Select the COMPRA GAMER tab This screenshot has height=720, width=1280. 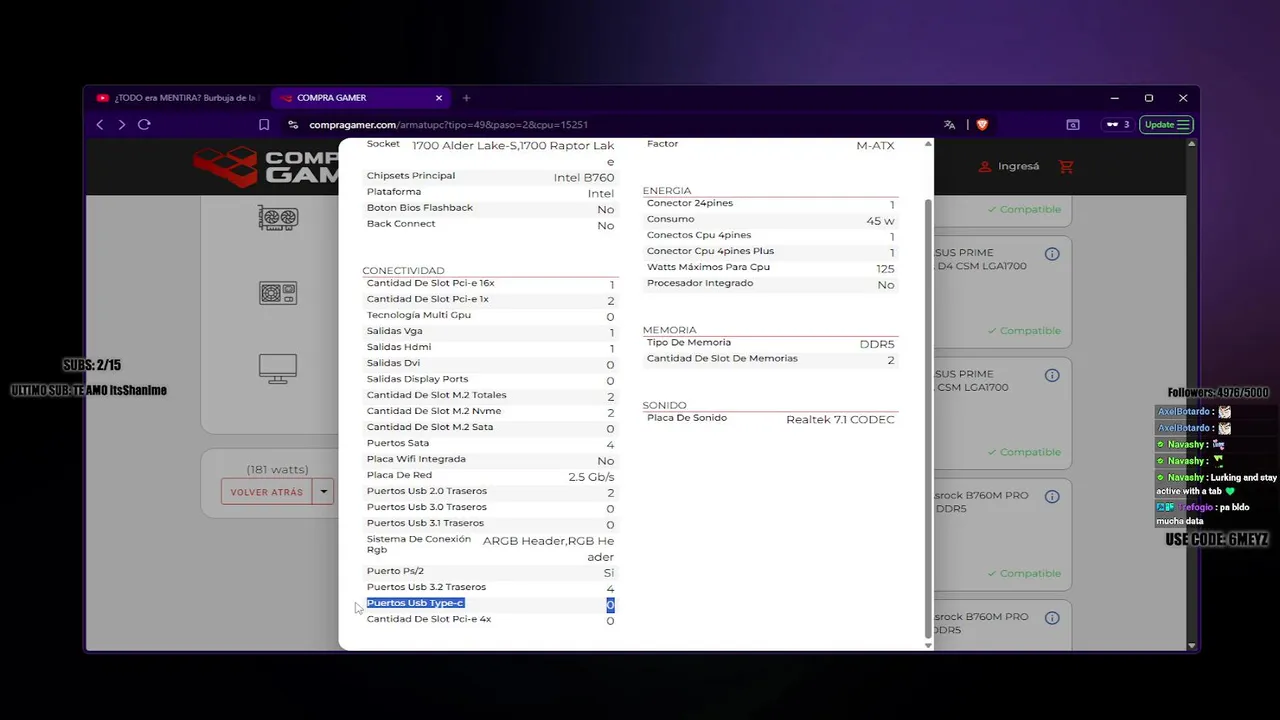click(x=360, y=98)
